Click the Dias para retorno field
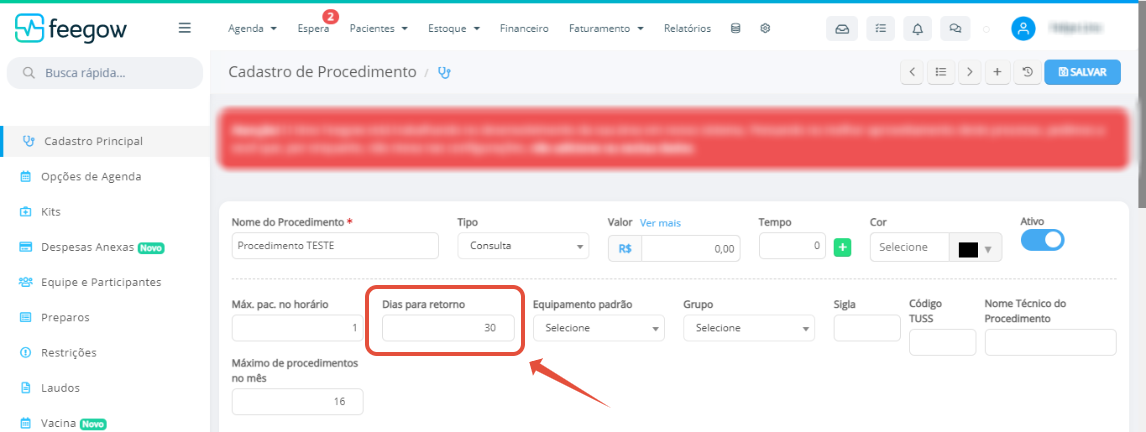The width and height of the screenshot is (1146, 432). click(447, 328)
